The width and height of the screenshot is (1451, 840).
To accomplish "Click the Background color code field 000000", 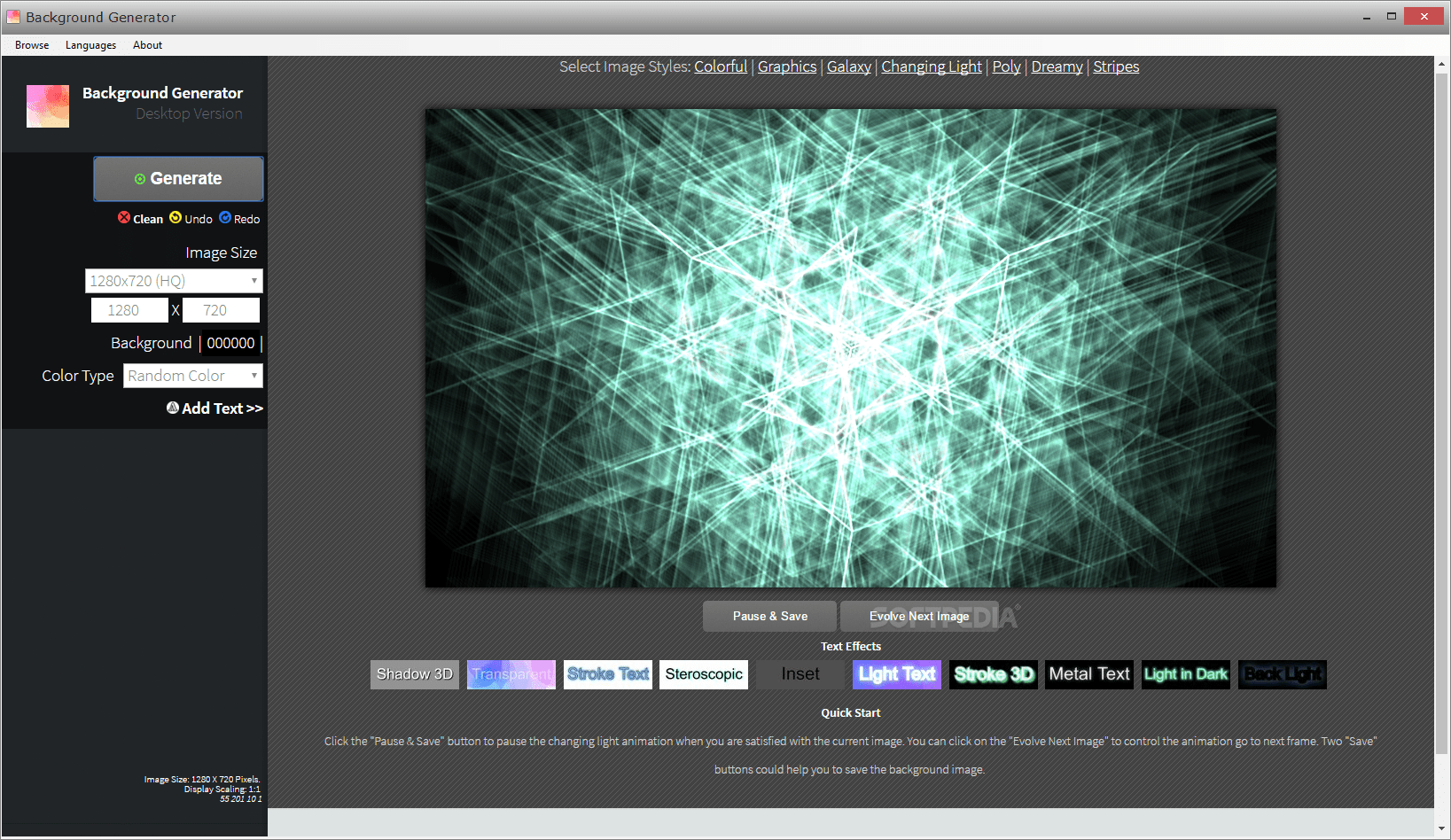I will 230,344.
